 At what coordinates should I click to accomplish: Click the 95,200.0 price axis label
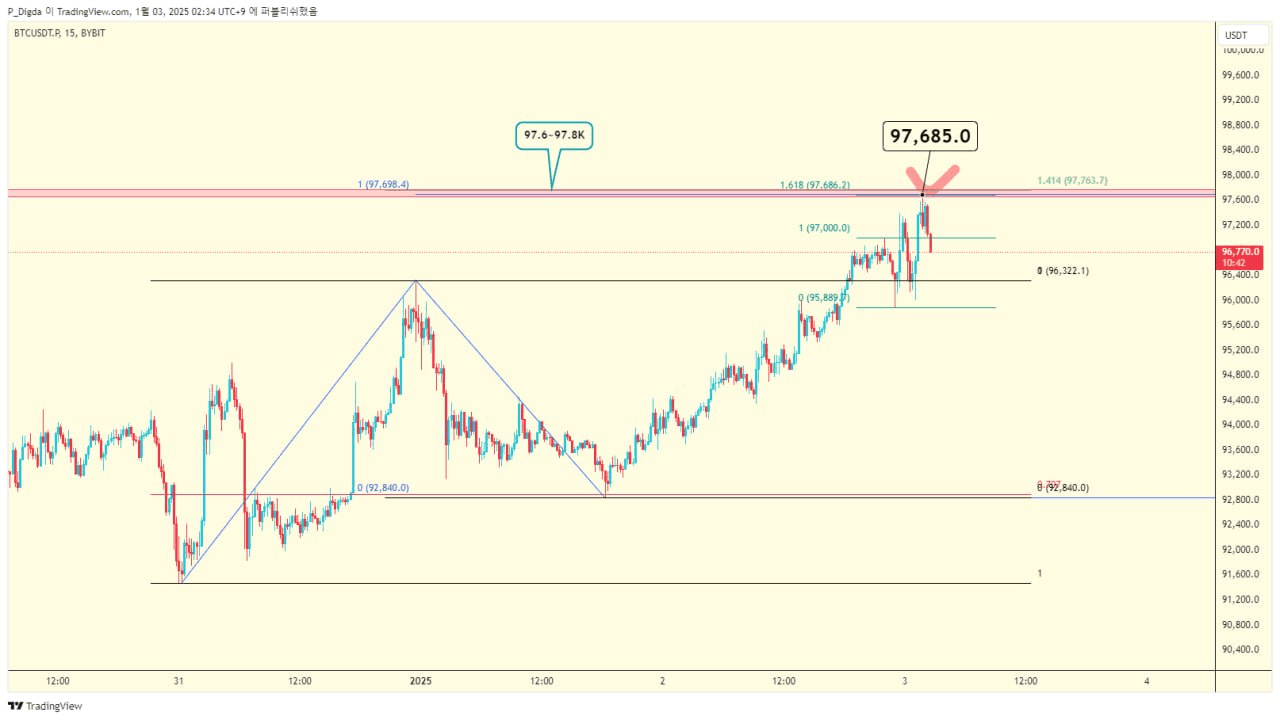[x=1238, y=350]
